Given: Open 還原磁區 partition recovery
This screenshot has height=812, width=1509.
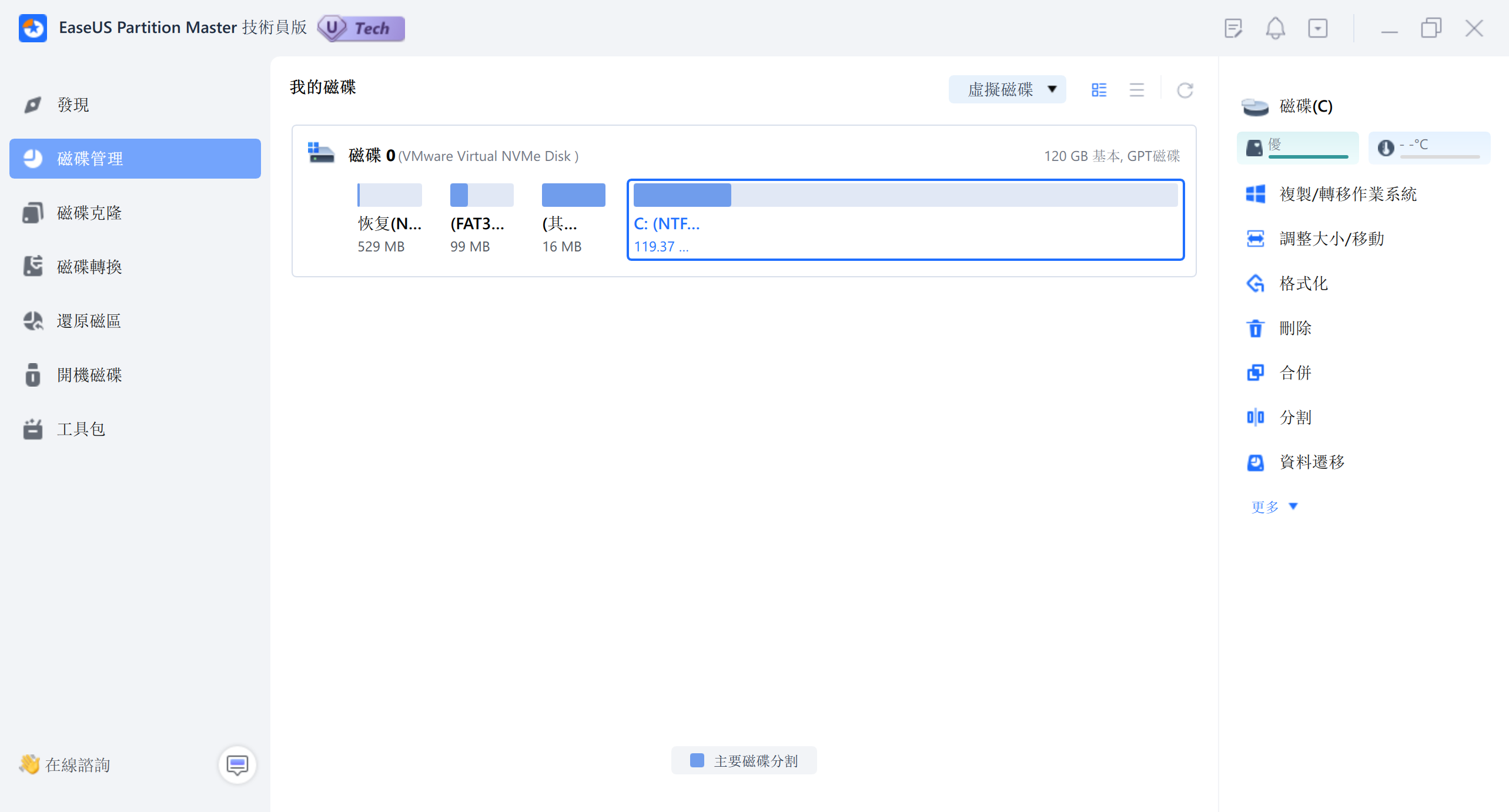Looking at the screenshot, I should pos(135,321).
